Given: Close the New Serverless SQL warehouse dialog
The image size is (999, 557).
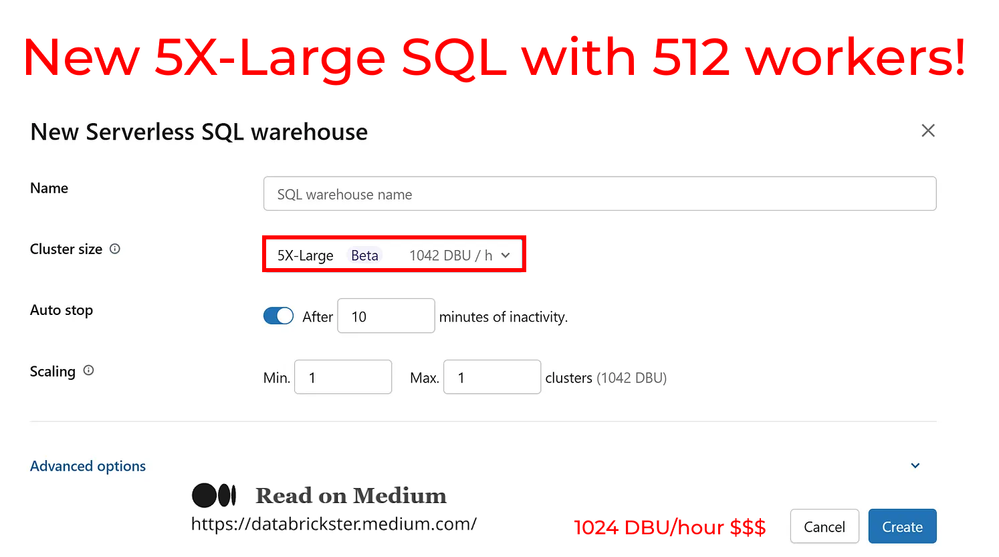Looking at the screenshot, I should (928, 131).
